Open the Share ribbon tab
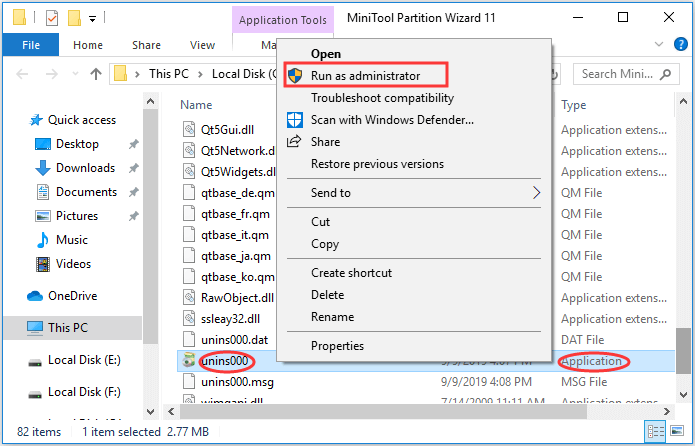695x446 pixels. point(146,45)
